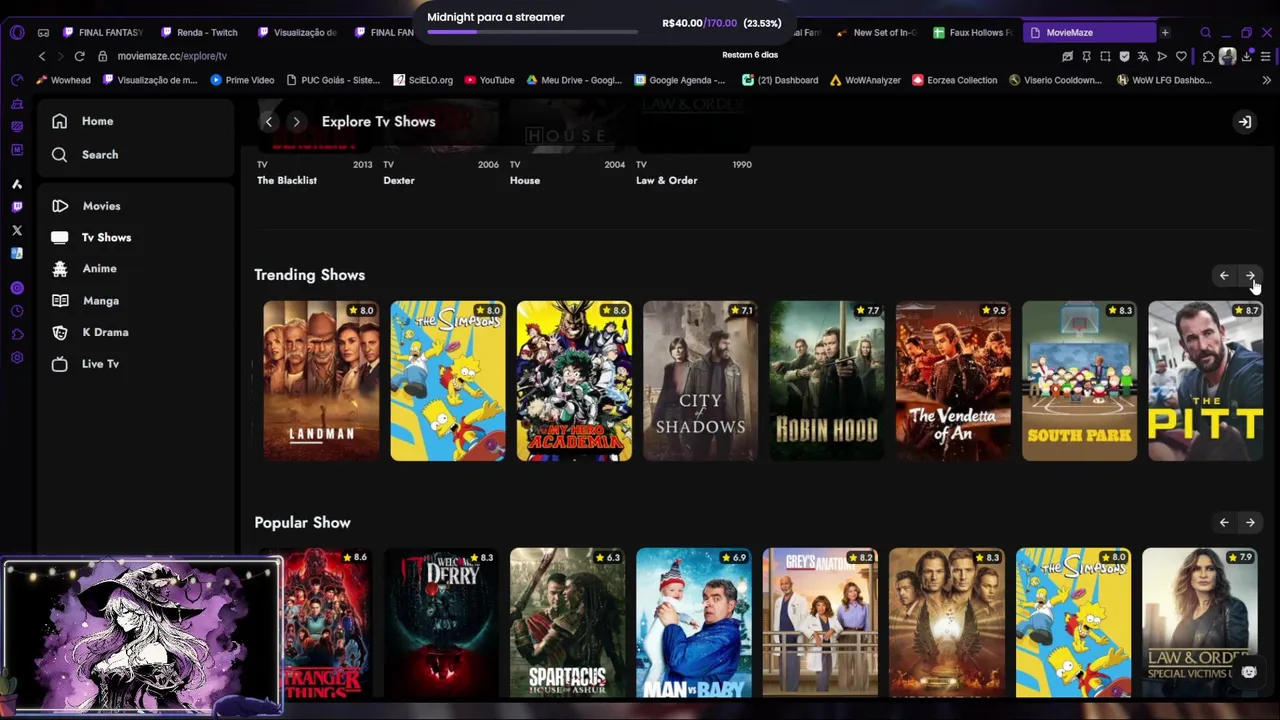Click the pin icon in address bar
This screenshot has width=1280, height=720.
1086,57
